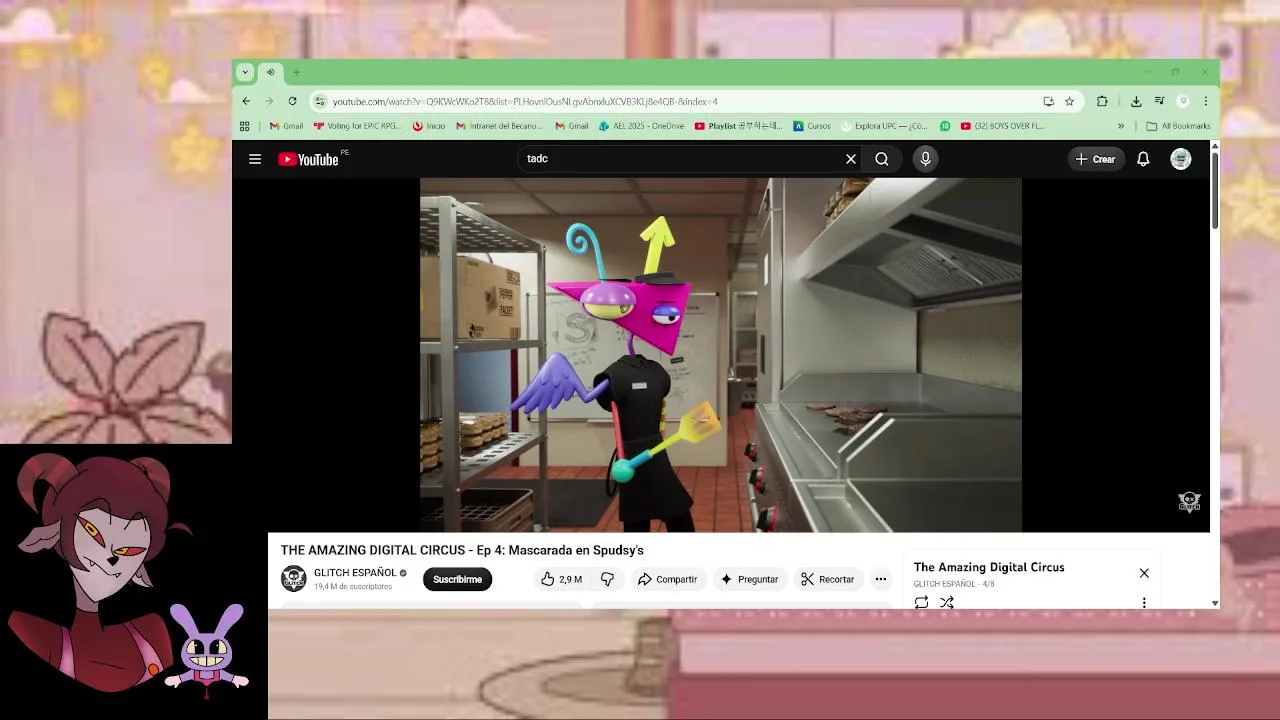This screenshot has height=720, width=1280.
Task: Click the install/cast icon in address bar
Action: [1048, 101]
